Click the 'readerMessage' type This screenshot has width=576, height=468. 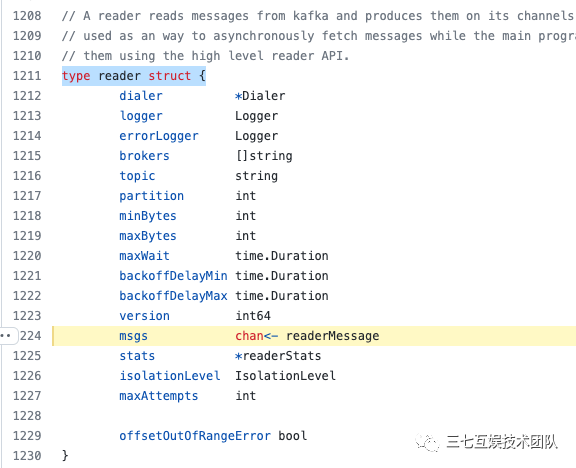tap(332, 336)
